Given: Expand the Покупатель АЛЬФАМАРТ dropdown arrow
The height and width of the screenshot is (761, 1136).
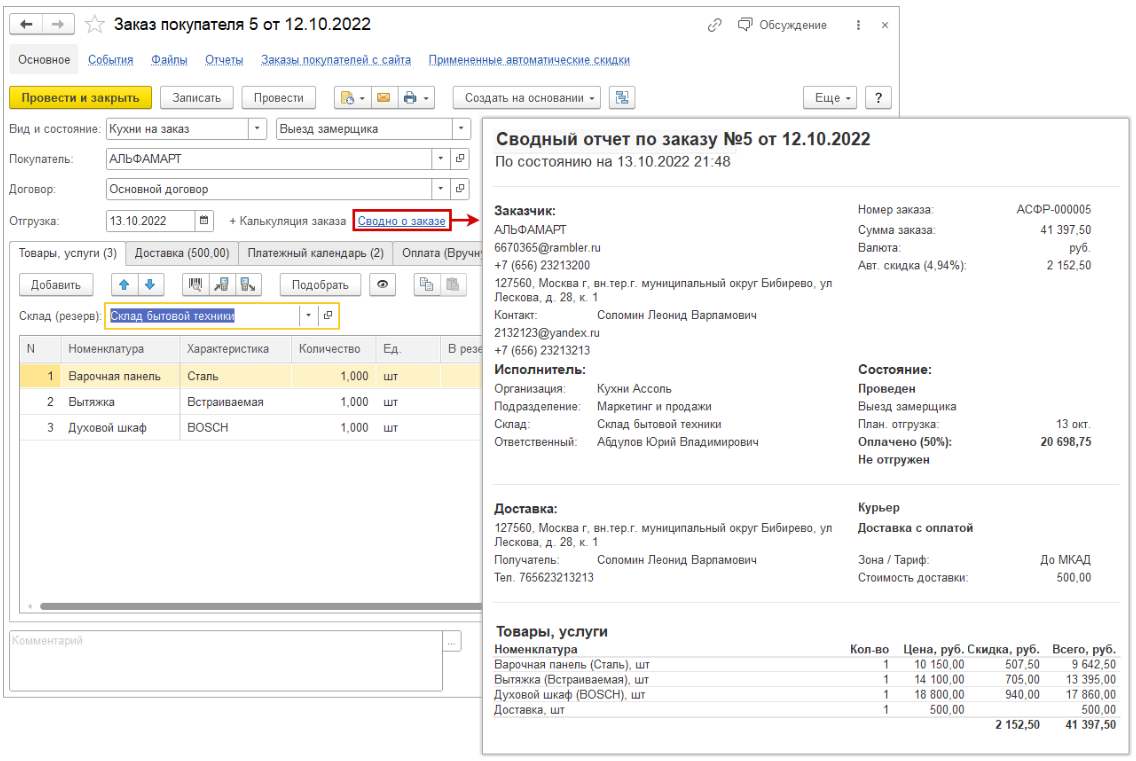Looking at the screenshot, I should 440,159.
